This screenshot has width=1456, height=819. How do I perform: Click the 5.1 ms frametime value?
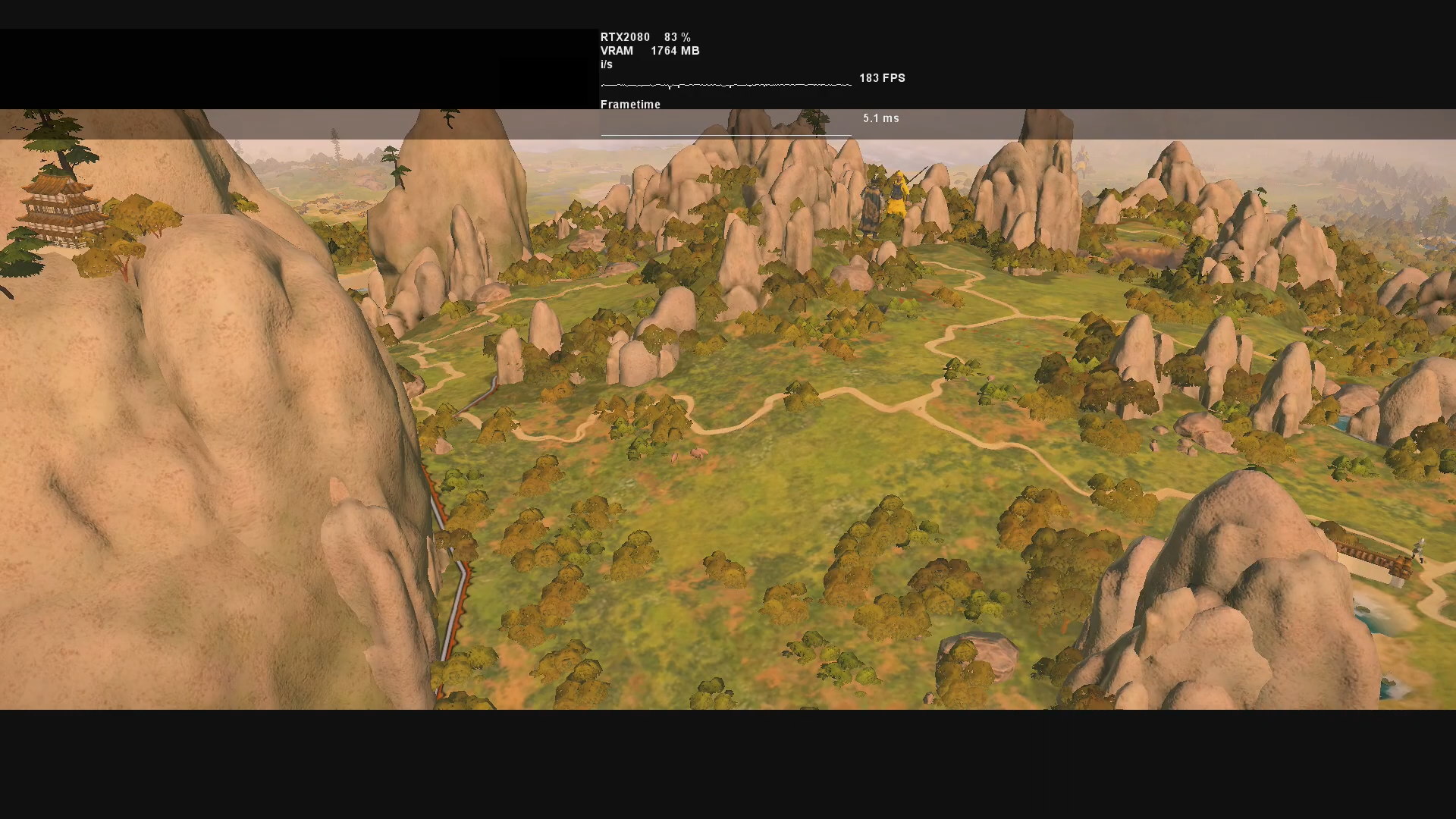(881, 118)
